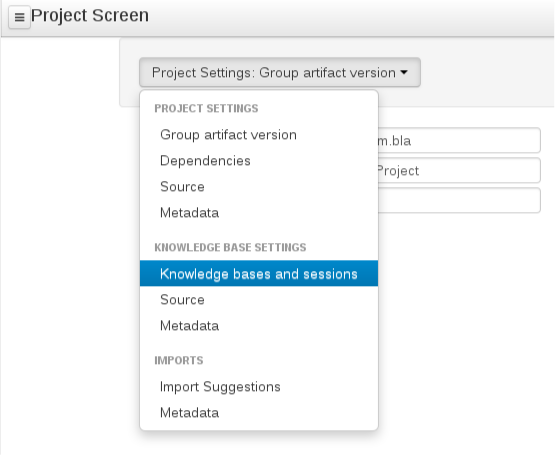Viewport: 555px width, 455px height.
Task: Open Metadata under the Imports section
Action: [x=259, y=413]
